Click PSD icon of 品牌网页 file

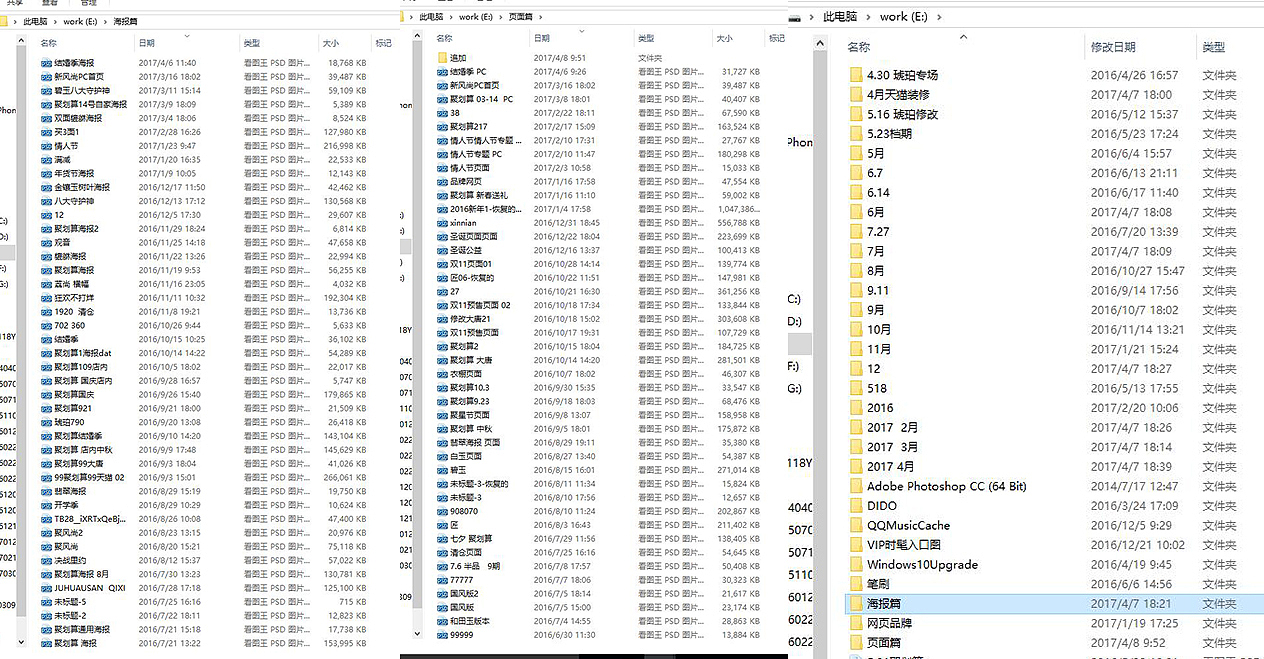[442, 181]
